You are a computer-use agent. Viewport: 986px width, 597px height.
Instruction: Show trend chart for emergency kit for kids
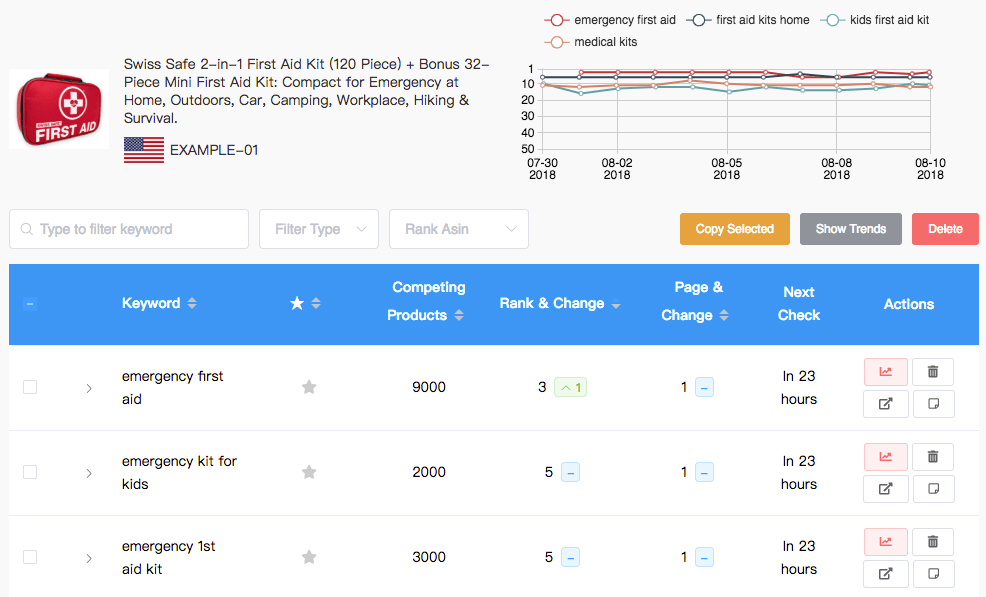(x=885, y=457)
